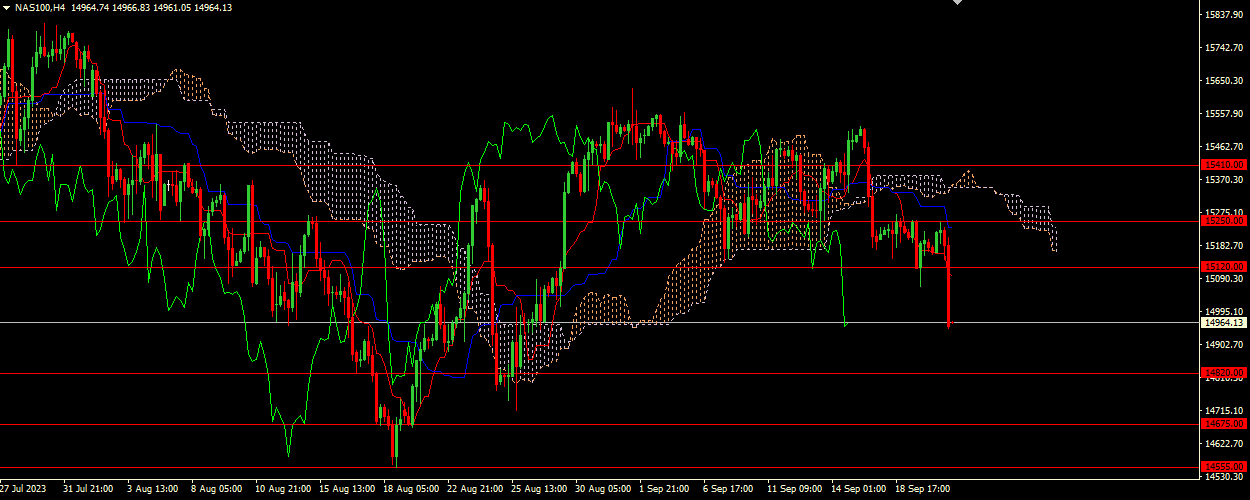Click the 1 Sep 21:00 time label
Screen dimensions: 1250x500
[666, 489]
